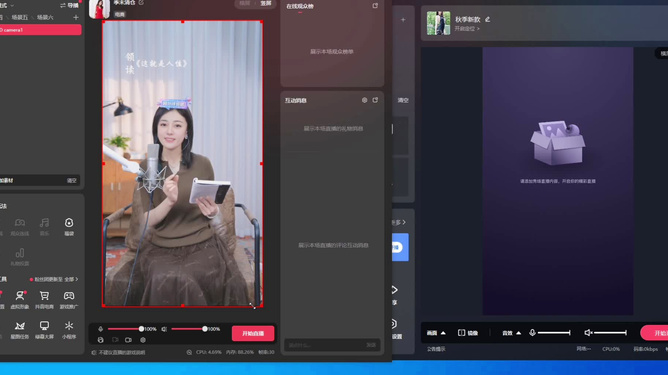Image resolution: width=668 pixels, height=375 pixels.
Task: Mute speaker icon in right window
Action: coord(588,332)
